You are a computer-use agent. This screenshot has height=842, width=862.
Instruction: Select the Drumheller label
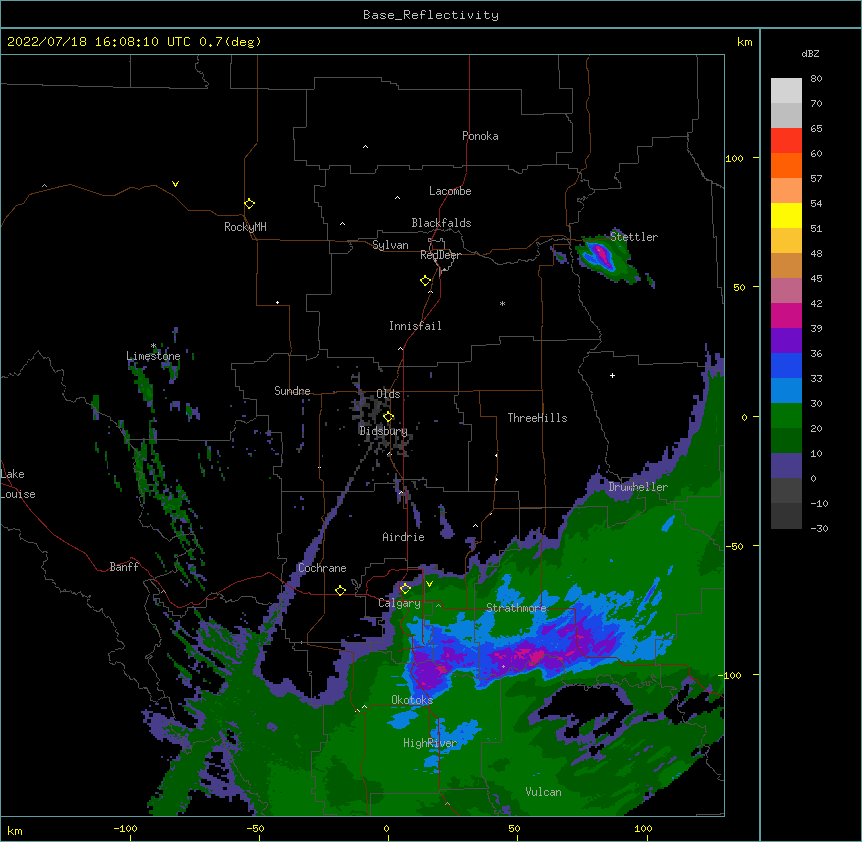638,487
